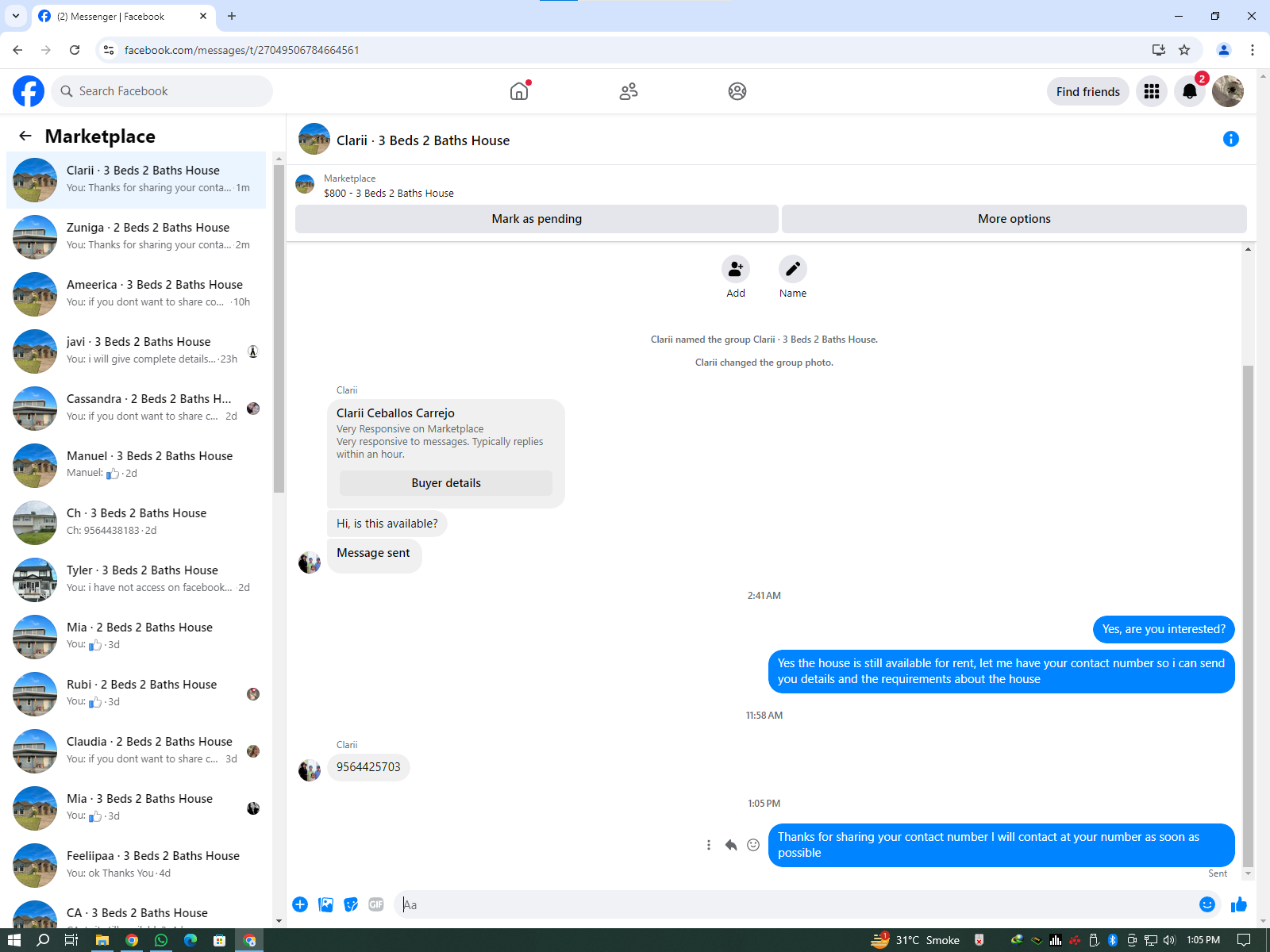View site information icon in address bar
1270x952 pixels.
pyautogui.click(x=109, y=50)
